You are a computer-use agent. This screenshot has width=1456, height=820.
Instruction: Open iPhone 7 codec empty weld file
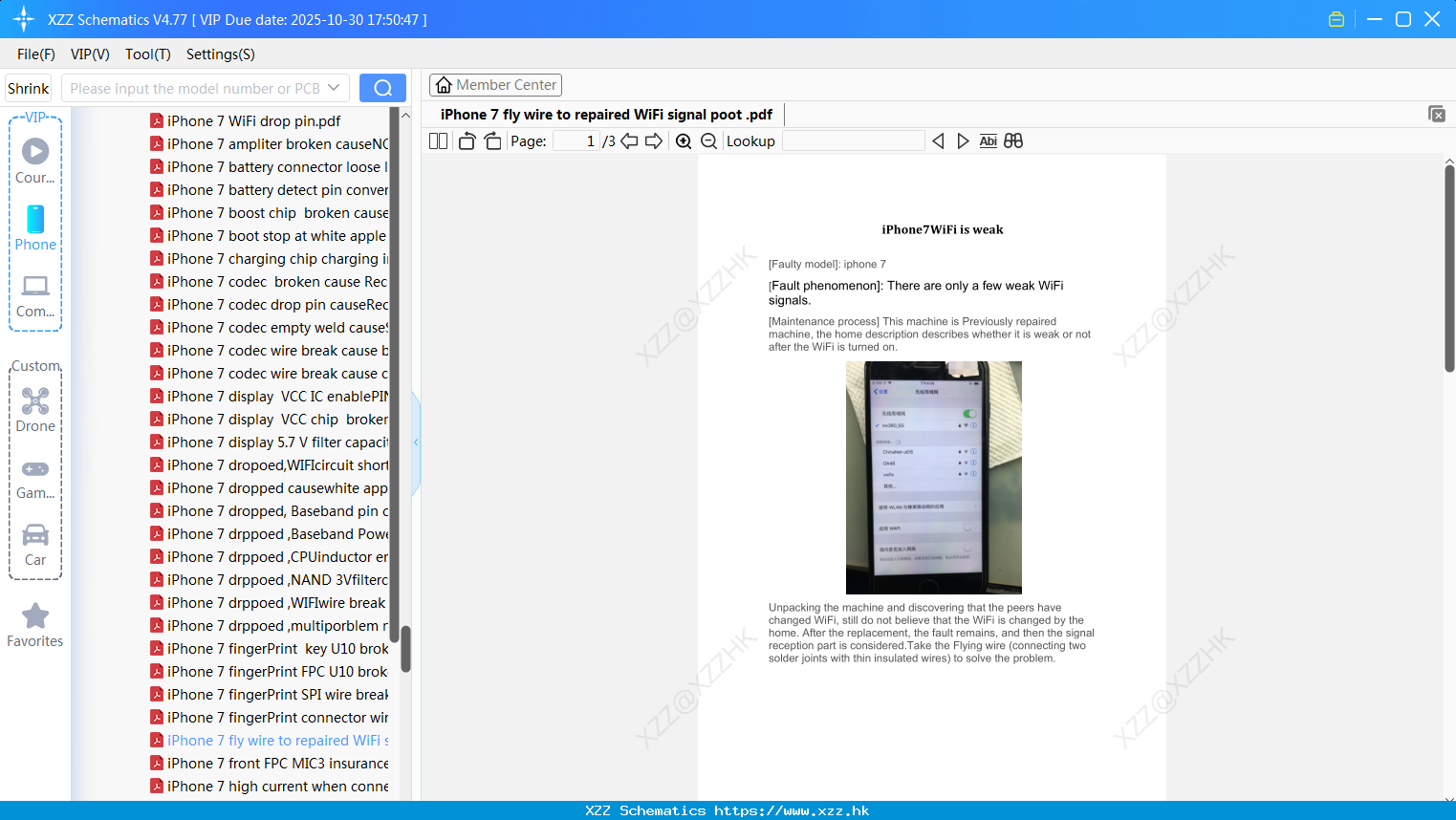pyautogui.click(x=270, y=327)
